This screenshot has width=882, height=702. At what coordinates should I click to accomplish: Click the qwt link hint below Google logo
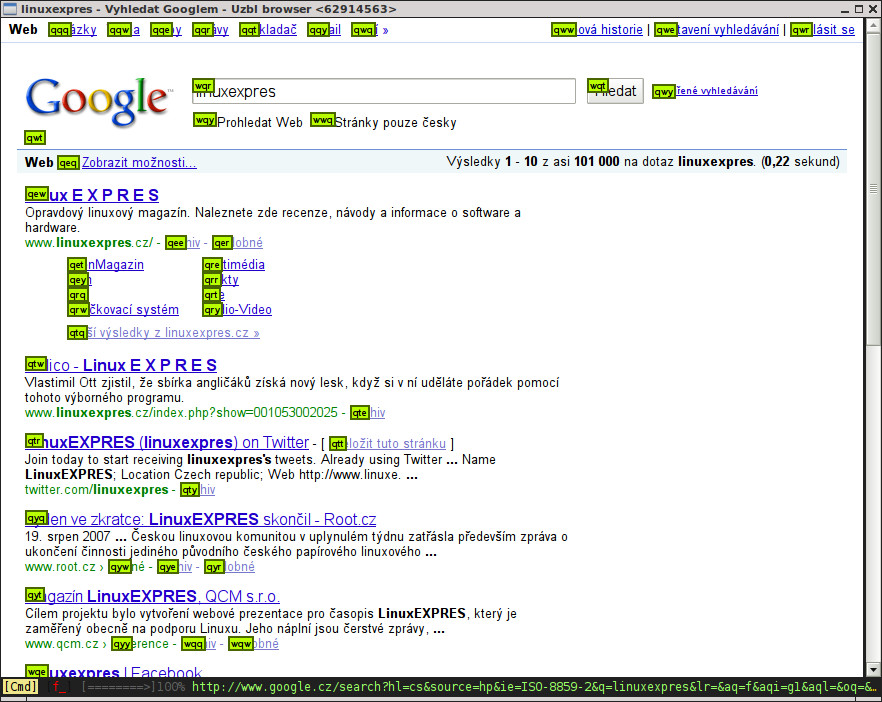[x=35, y=137]
